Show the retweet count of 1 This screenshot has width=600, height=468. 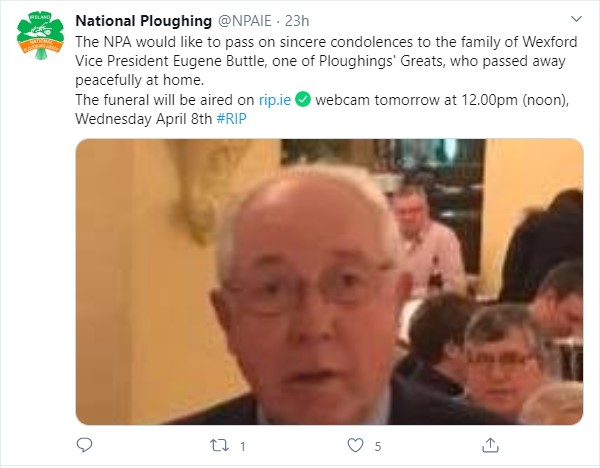[x=243, y=446]
